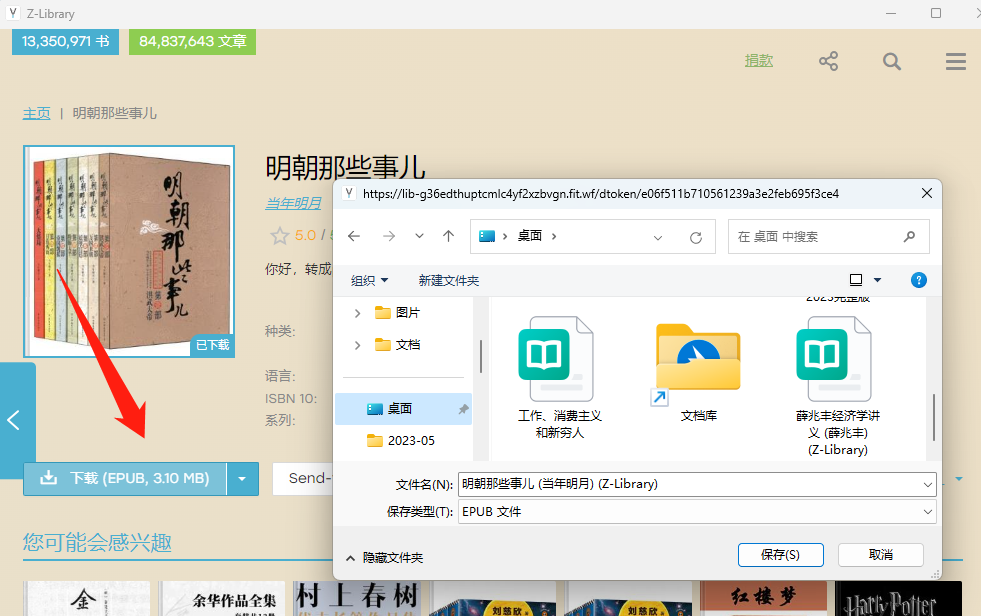The height and width of the screenshot is (616, 981).
Task: Select 薛兆丰经济学讲义 epub file
Action: point(837,386)
